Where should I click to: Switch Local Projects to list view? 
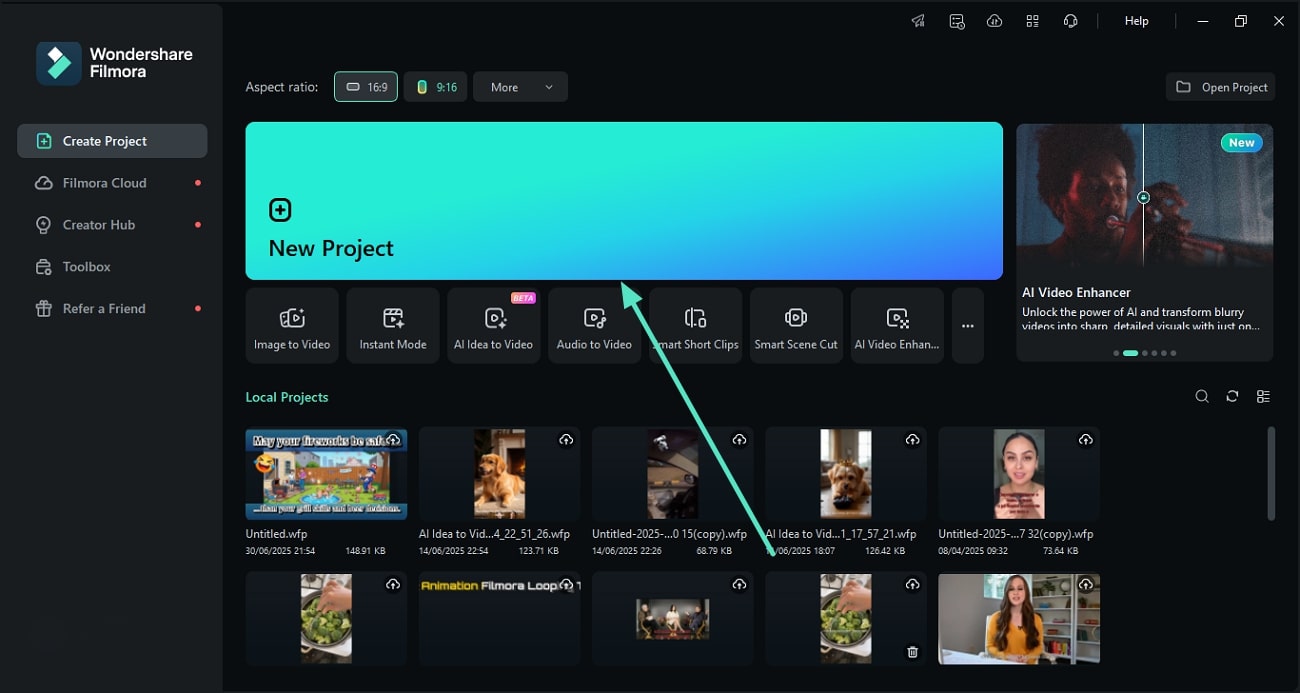click(x=1263, y=397)
